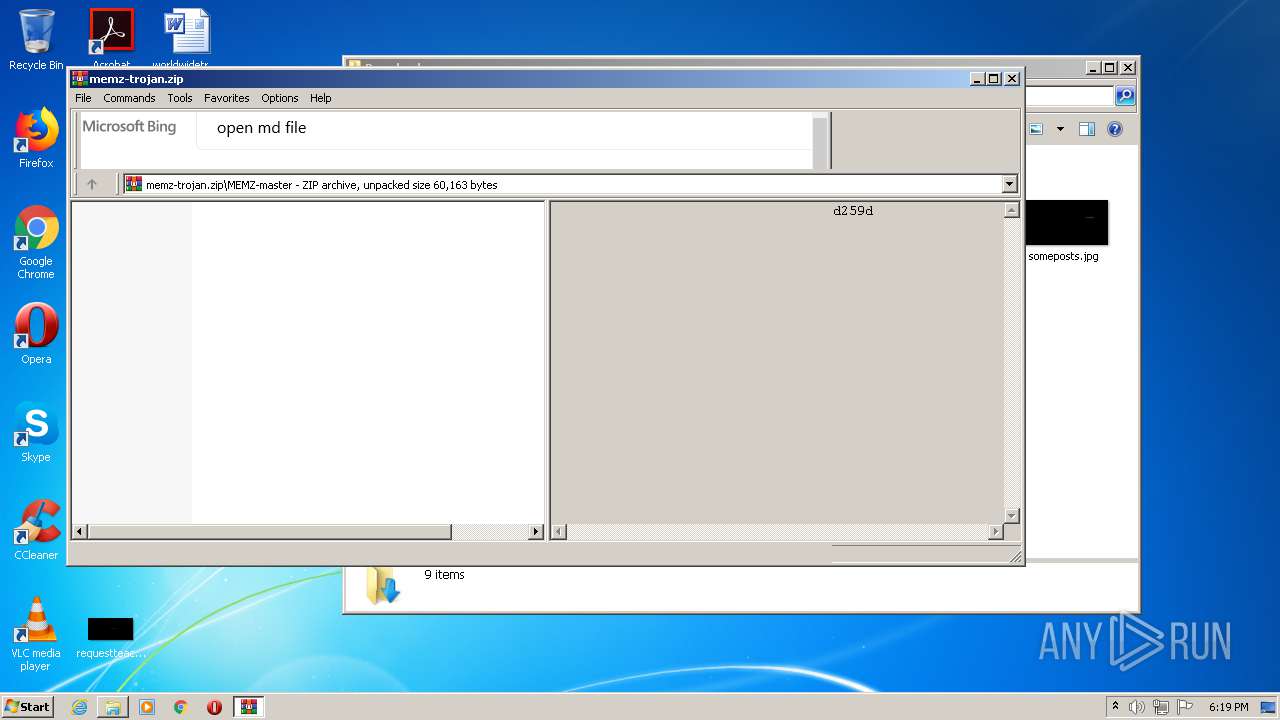Click the Downloads folder icon in details pane
Viewport: 1280px width, 720px height.
[x=382, y=584]
